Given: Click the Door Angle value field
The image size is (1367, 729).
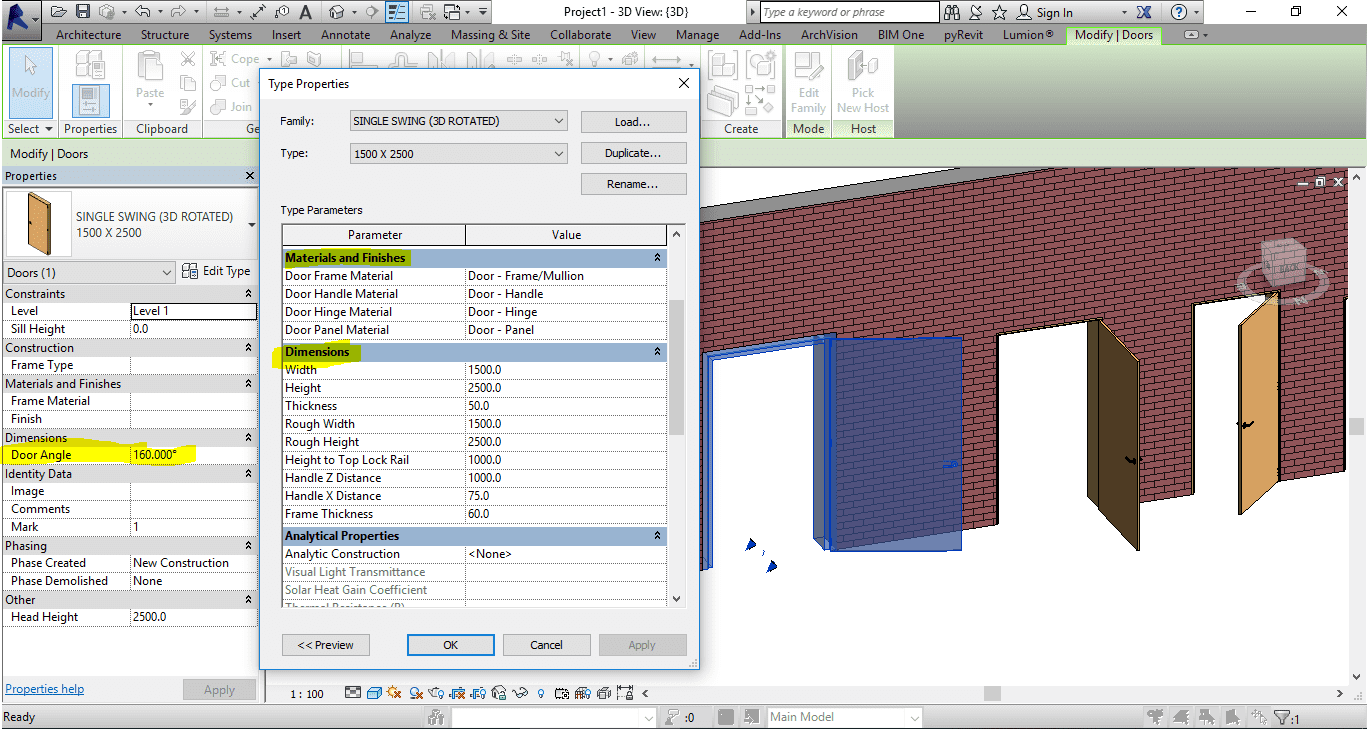Looking at the screenshot, I should coord(192,455).
